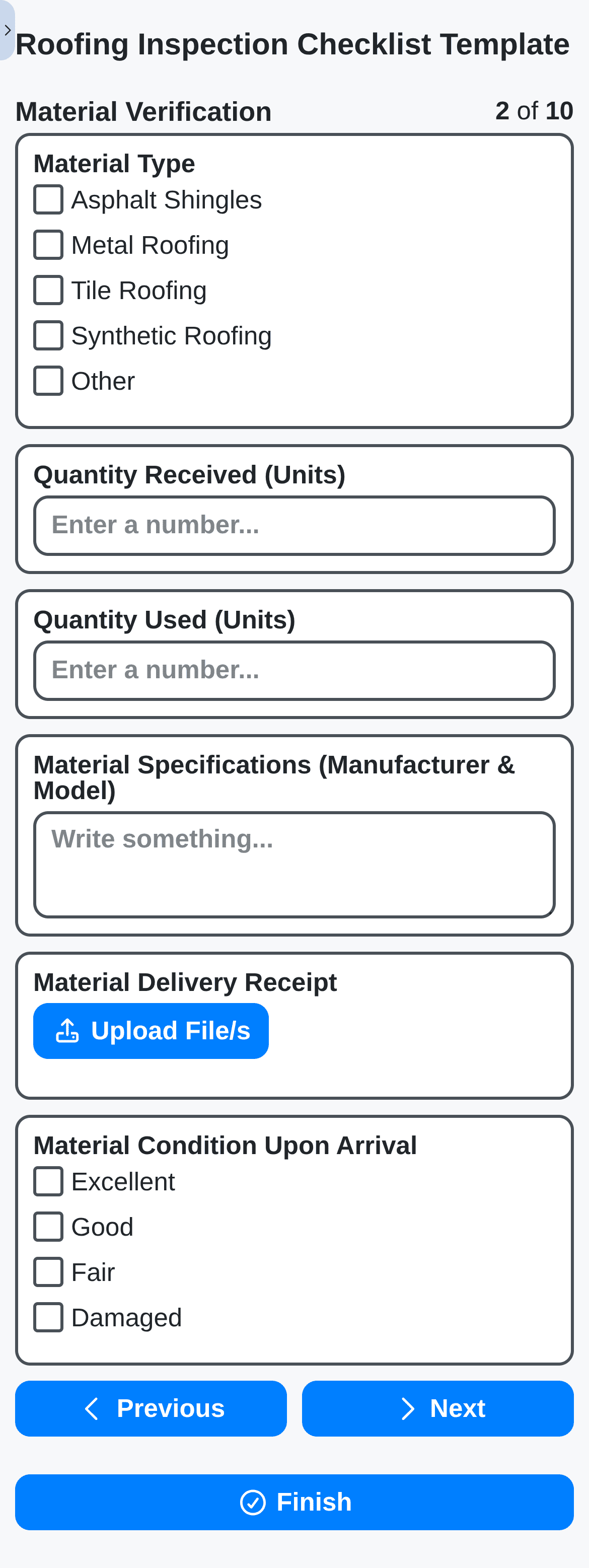Click the check-circle icon on Finish button

pyautogui.click(x=255, y=1502)
